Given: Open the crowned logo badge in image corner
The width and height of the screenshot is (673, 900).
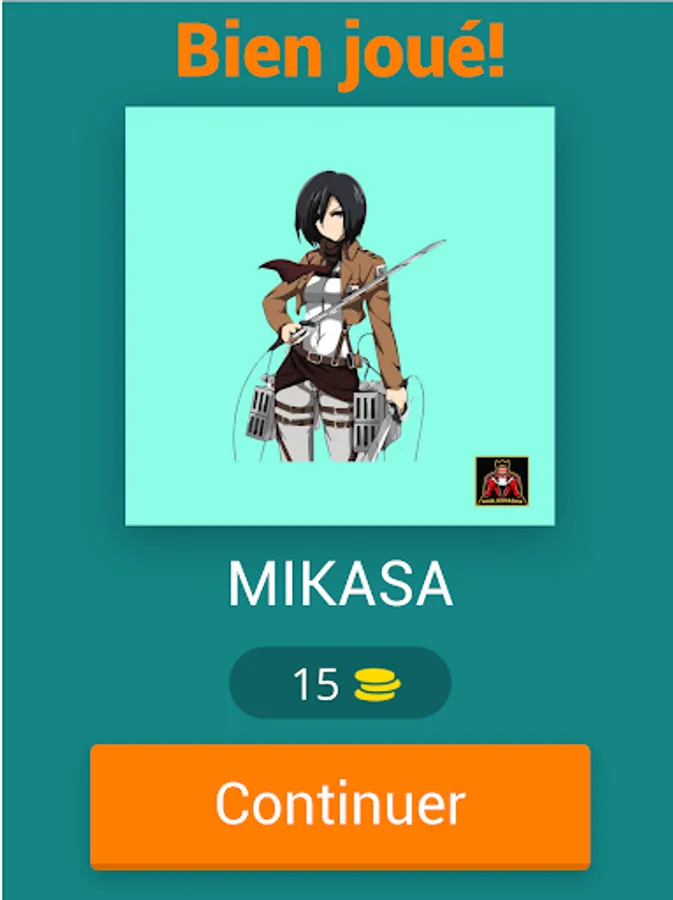Looking at the screenshot, I should tap(501, 481).
